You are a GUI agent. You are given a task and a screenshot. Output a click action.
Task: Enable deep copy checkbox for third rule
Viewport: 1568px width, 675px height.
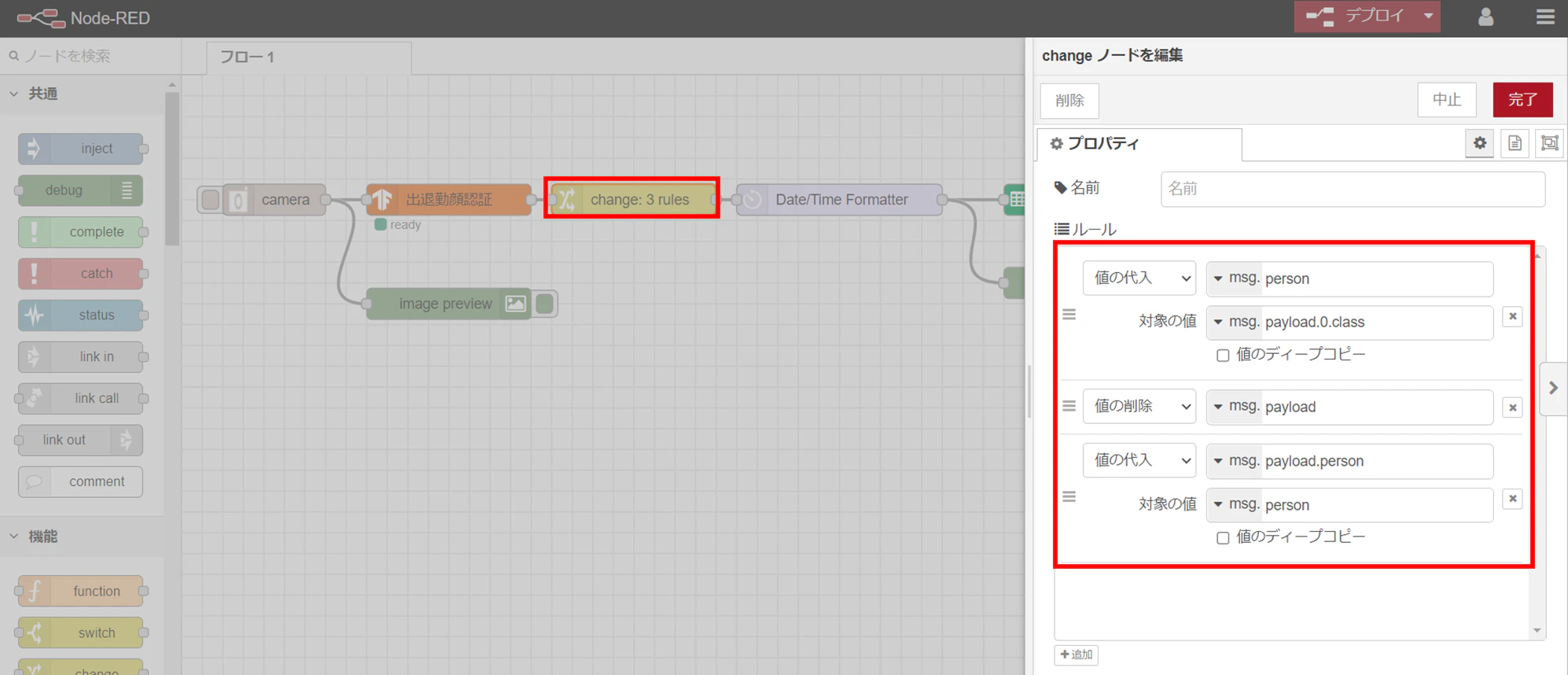(x=1223, y=538)
